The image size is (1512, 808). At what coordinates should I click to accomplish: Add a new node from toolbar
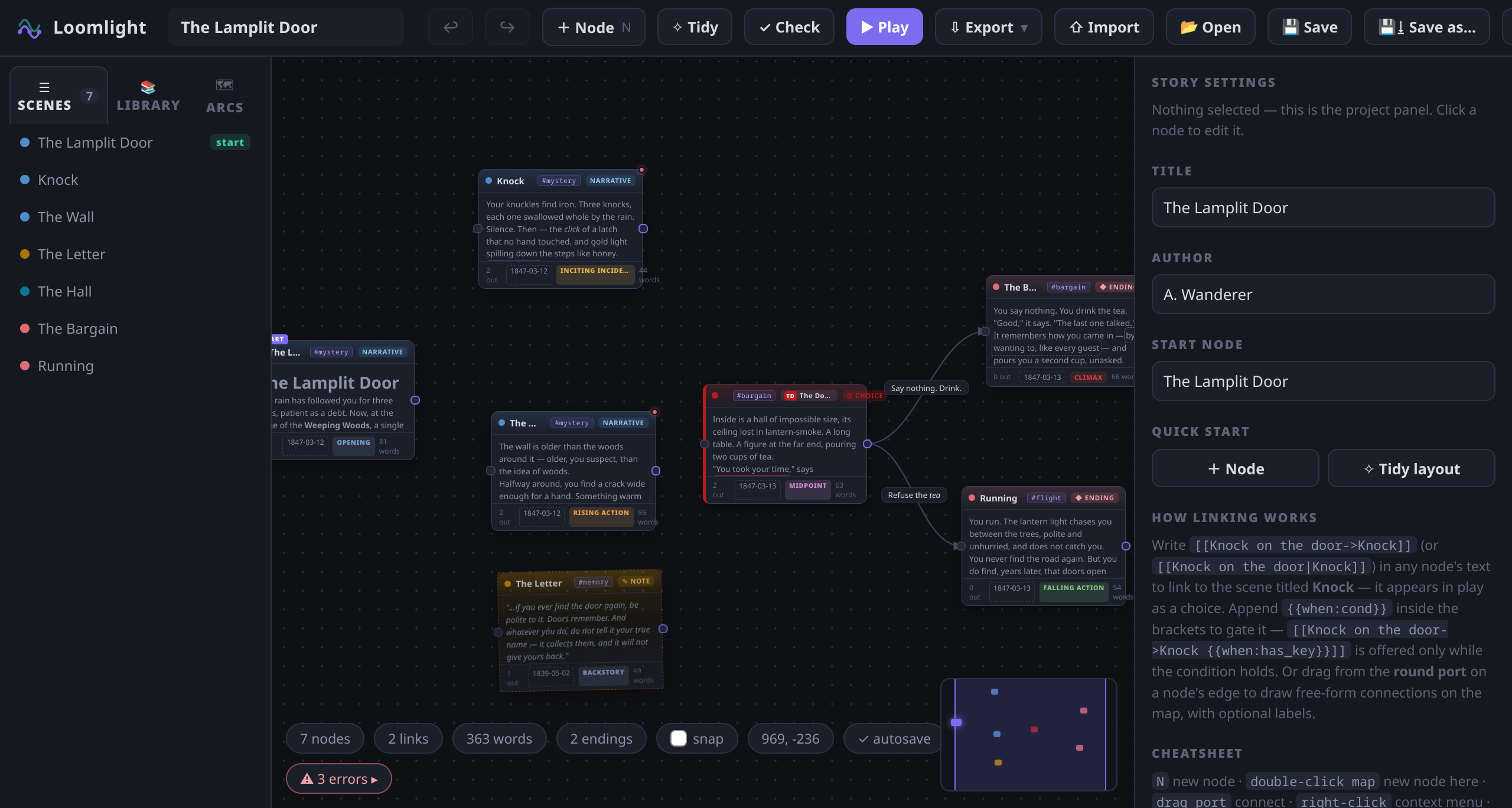594,27
